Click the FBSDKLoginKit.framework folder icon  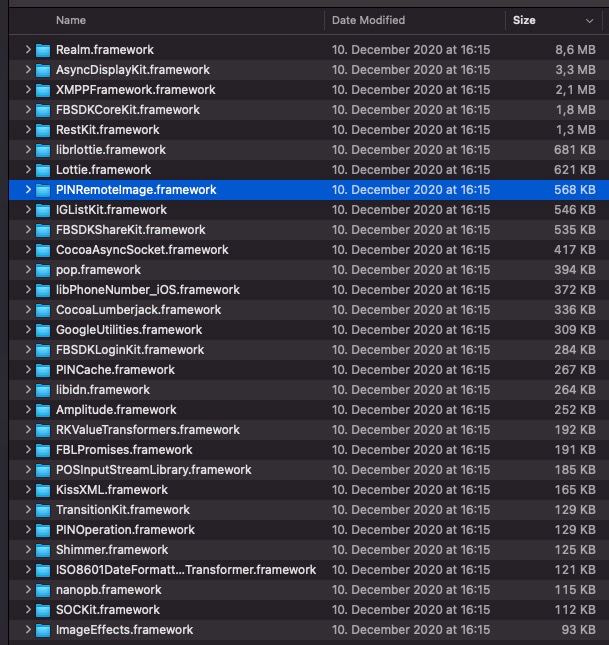43,350
